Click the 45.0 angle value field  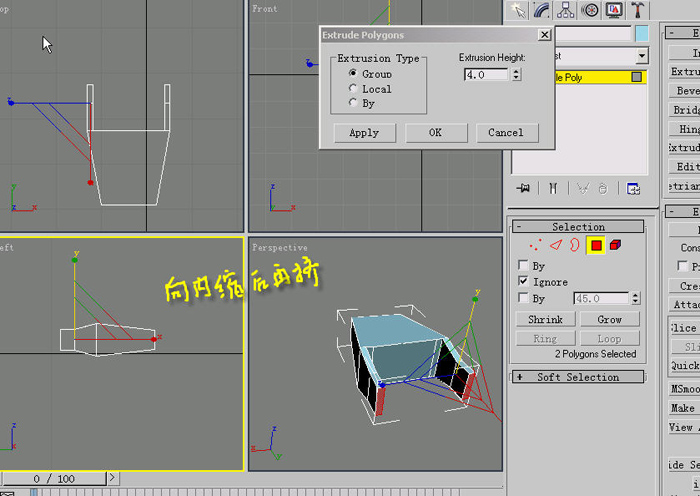[x=601, y=298]
